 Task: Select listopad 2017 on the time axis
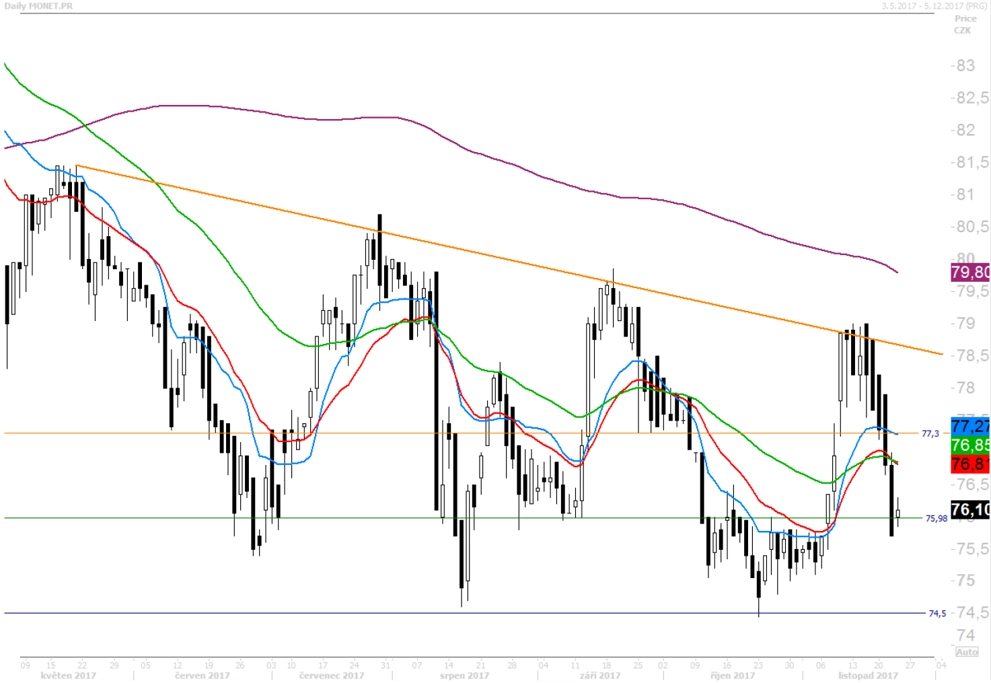868,675
